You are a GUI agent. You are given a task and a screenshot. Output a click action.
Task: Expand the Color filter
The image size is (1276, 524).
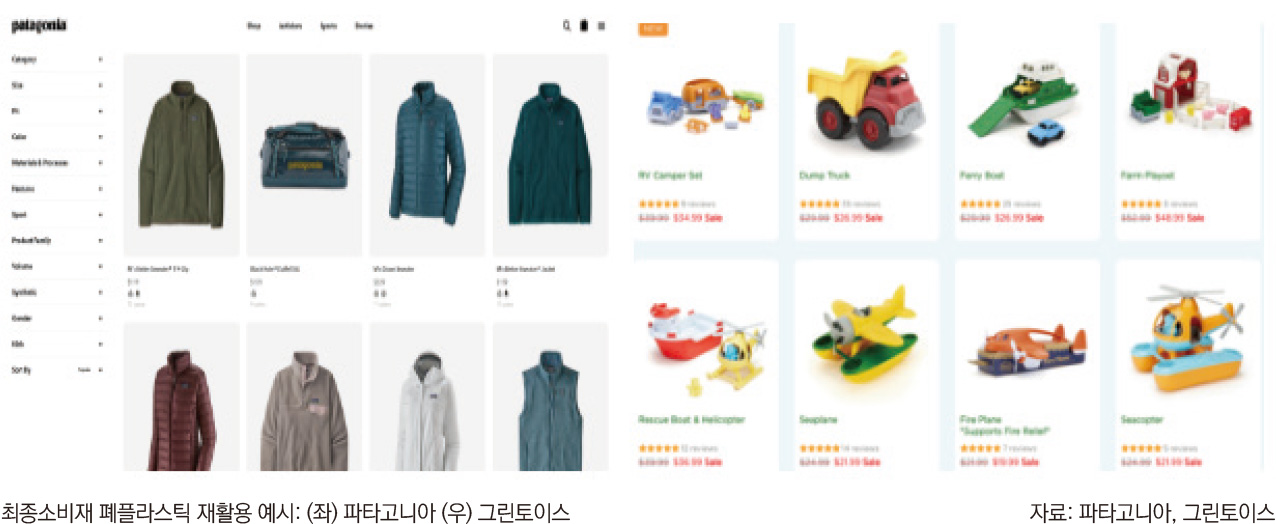57,136
